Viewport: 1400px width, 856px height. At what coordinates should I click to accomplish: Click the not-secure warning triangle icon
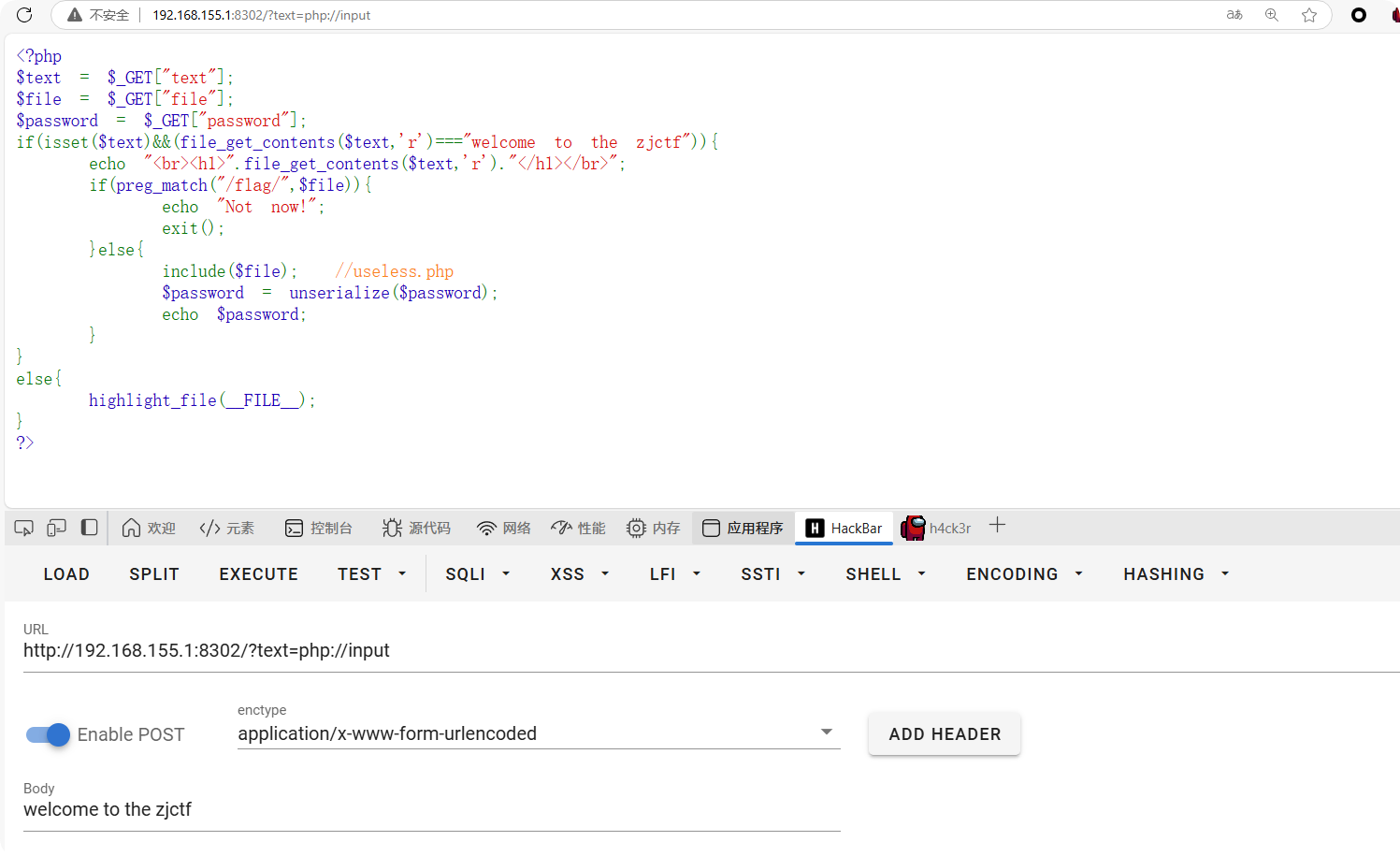[x=75, y=15]
